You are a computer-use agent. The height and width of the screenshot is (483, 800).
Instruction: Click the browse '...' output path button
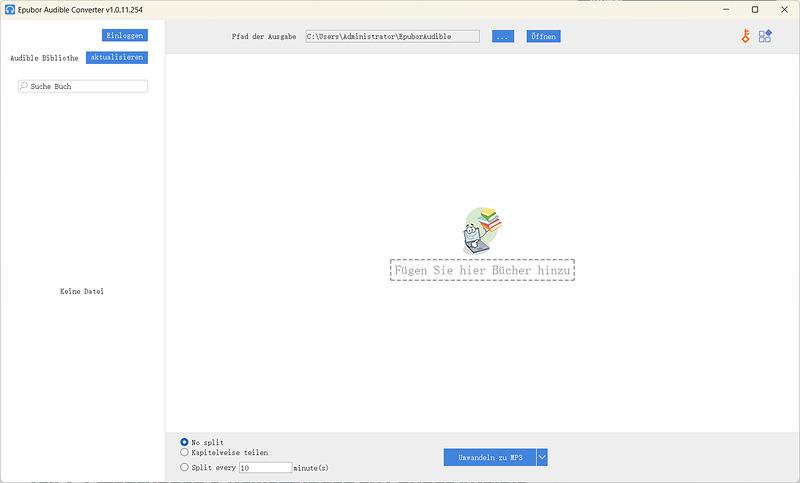tap(503, 36)
